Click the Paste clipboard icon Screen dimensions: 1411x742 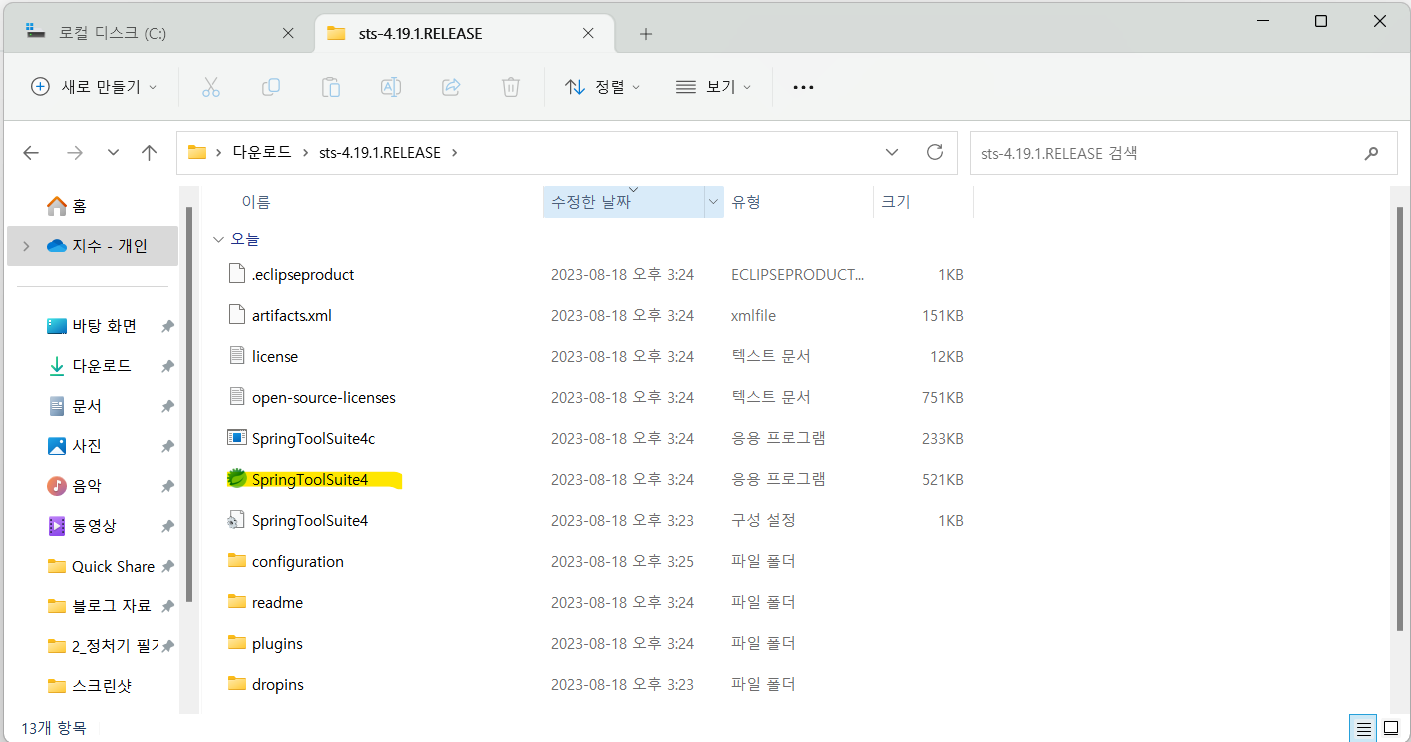click(x=331, y=87)
